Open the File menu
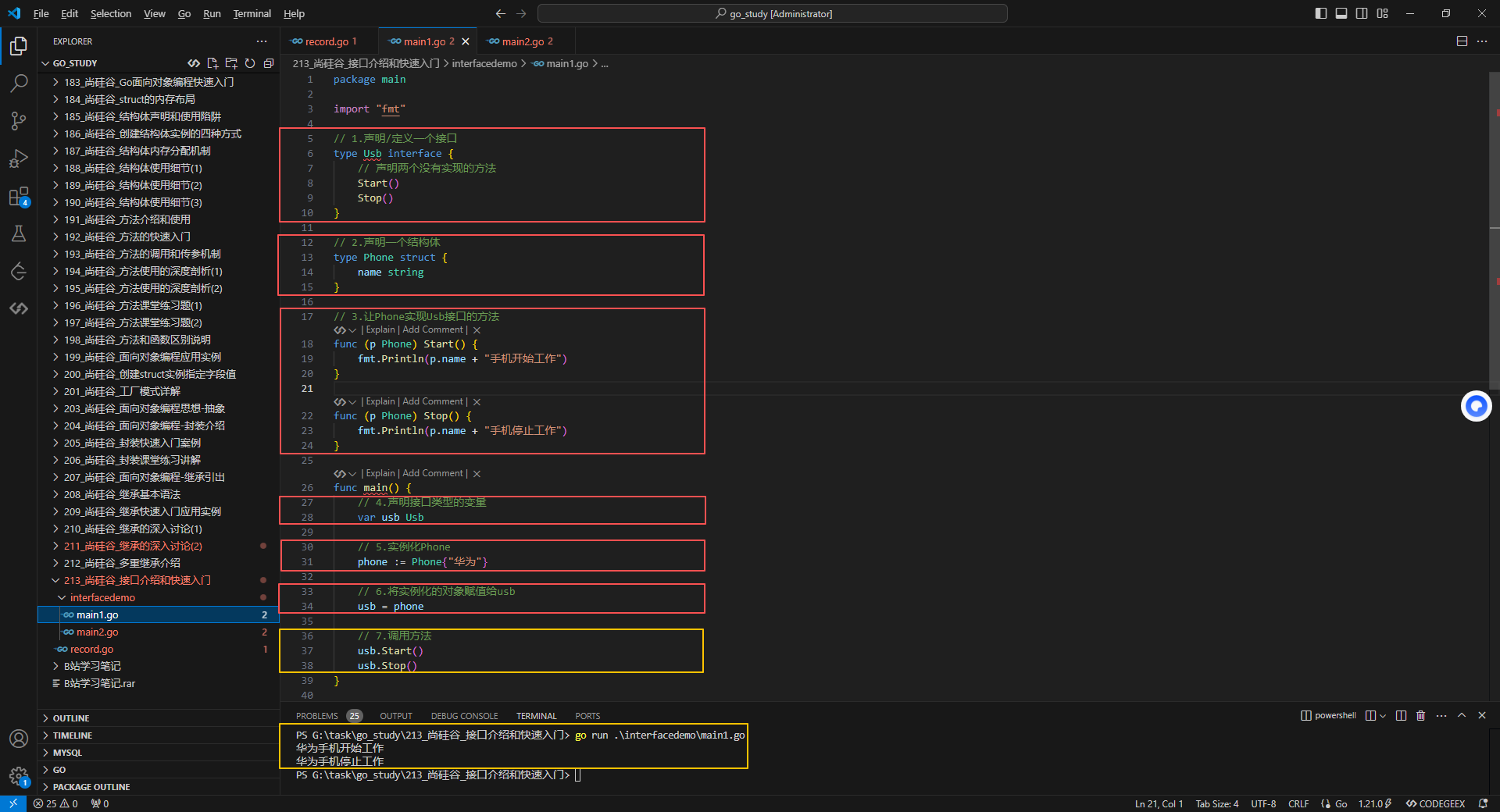 pos(41,13)
